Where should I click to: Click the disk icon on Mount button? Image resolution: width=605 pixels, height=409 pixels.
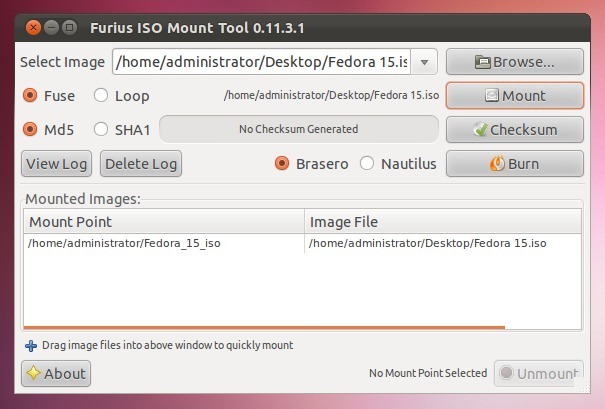492,95
